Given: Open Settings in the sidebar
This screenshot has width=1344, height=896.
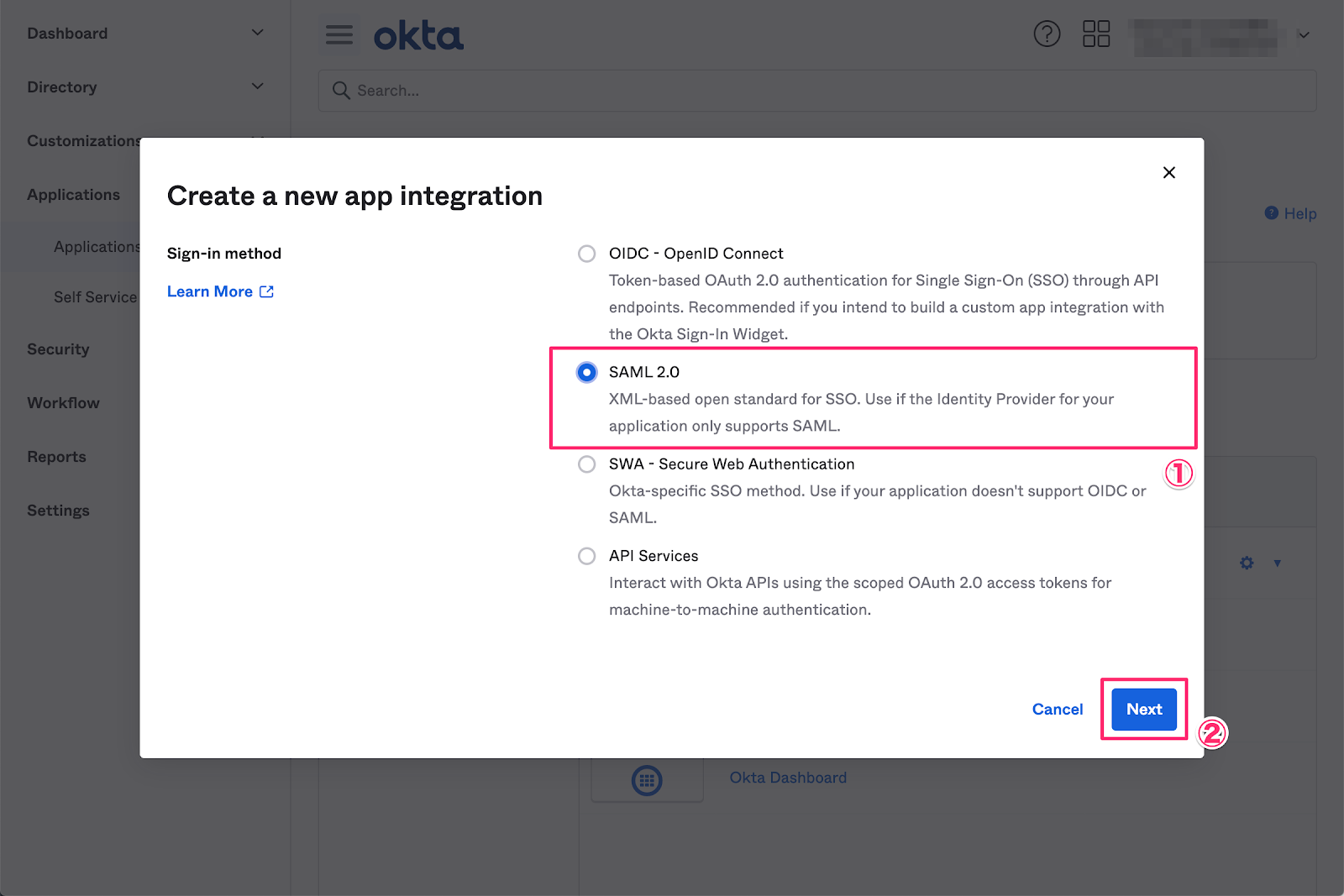Looking at the screenshot, I should tap(58, 511).
